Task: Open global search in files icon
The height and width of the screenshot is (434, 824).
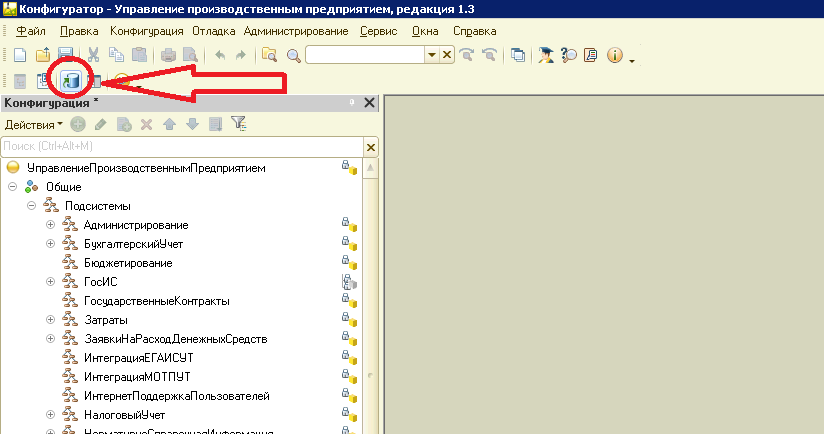Action: click(x=270, y=55)
